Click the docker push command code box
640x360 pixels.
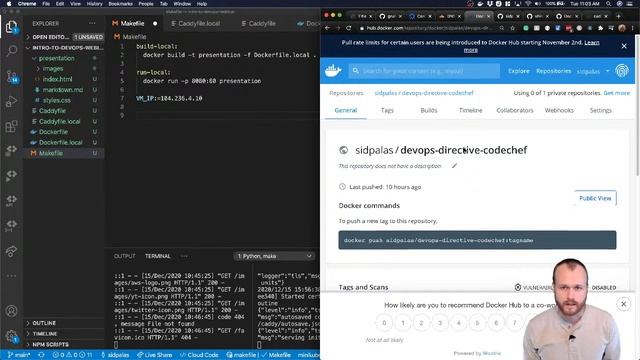pos(477,240)
